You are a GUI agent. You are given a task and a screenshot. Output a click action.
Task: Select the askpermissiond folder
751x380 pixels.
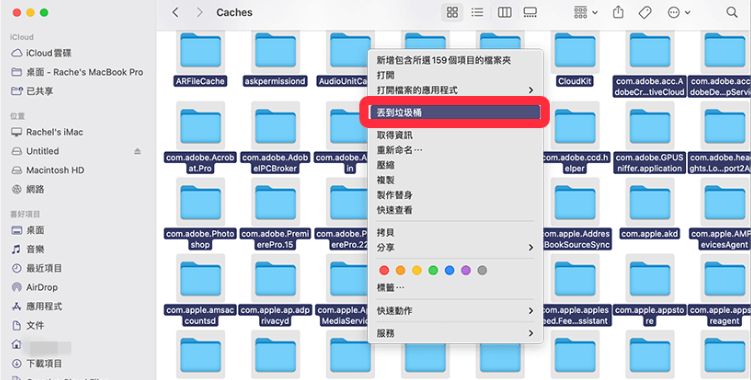coord(275,58)
